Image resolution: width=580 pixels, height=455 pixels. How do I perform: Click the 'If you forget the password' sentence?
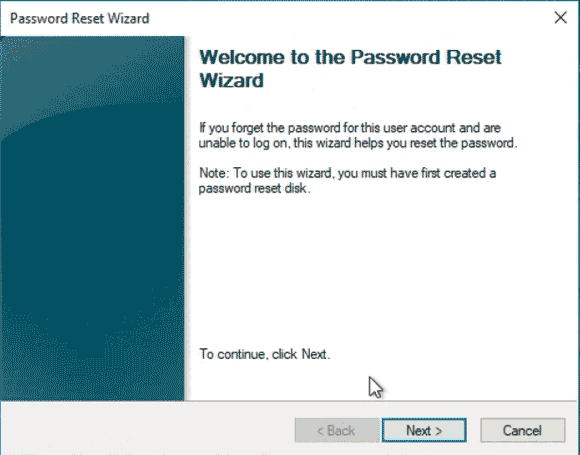tap(350, 128)
